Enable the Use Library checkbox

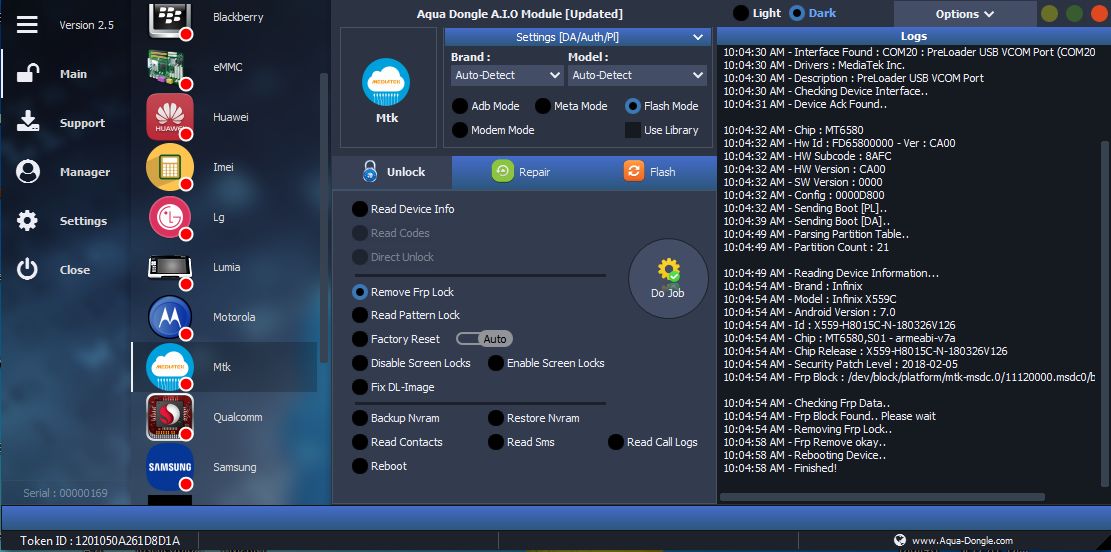pyautogui.click(x=633, y=130)
